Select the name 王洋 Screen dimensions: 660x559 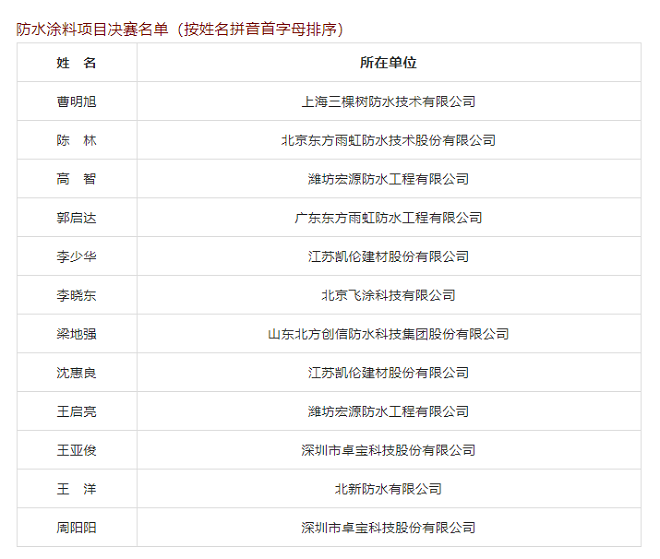(76, 489)
